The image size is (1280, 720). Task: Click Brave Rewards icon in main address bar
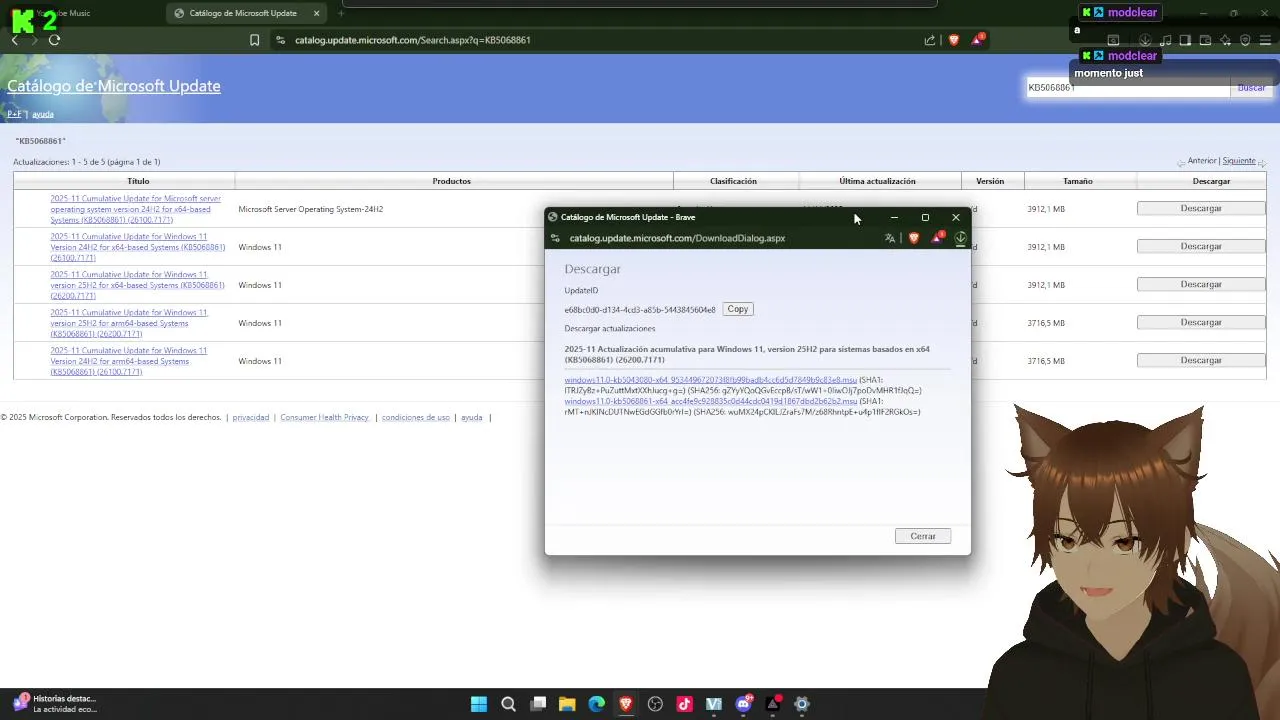(977, 40)
